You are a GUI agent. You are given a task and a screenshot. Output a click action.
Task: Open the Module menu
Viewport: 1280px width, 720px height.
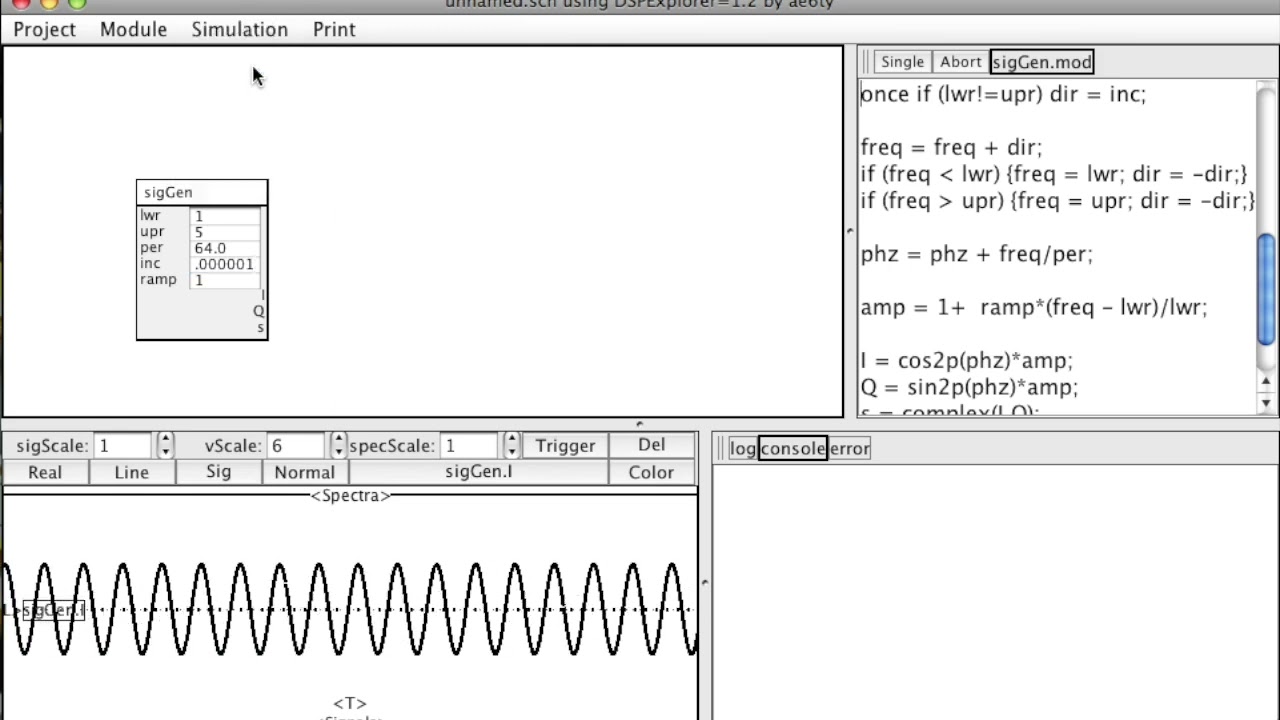[x=133, y=29]
